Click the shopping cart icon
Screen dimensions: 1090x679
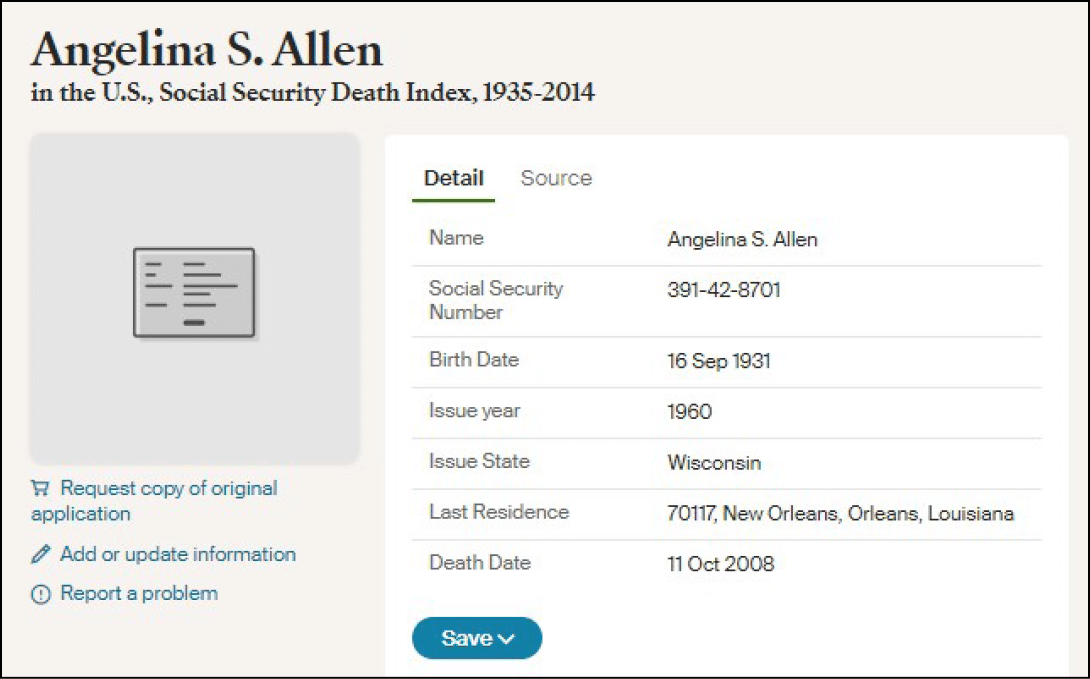click(x=40, y=489)
